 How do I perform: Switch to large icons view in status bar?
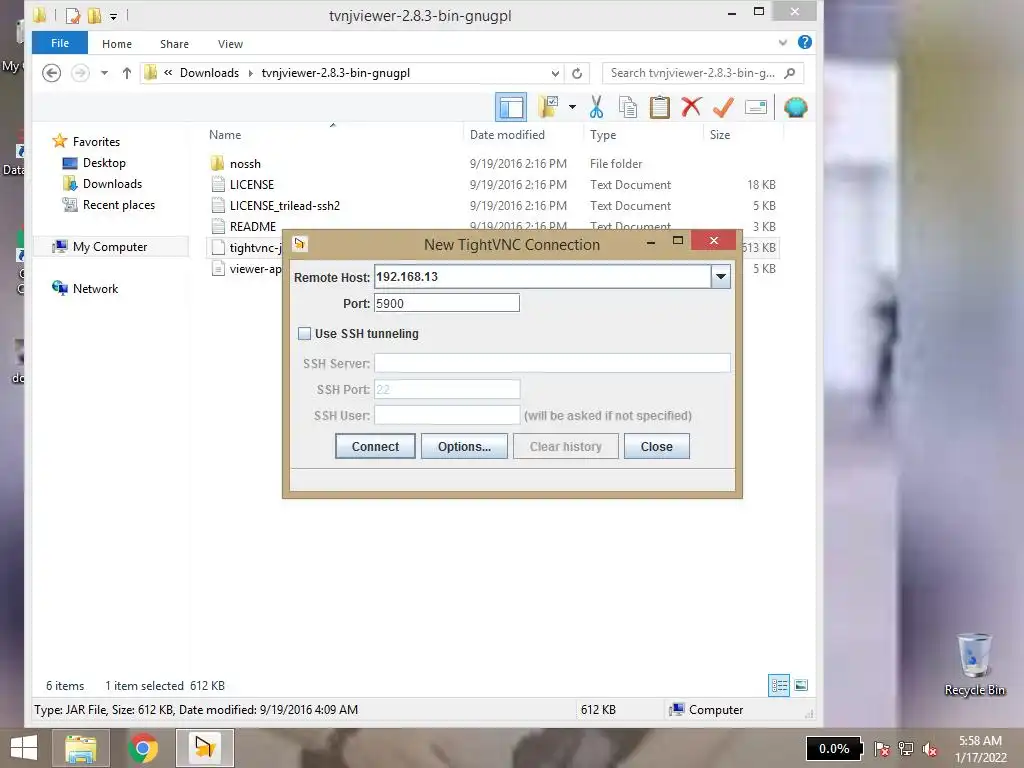tap(801, 685)
